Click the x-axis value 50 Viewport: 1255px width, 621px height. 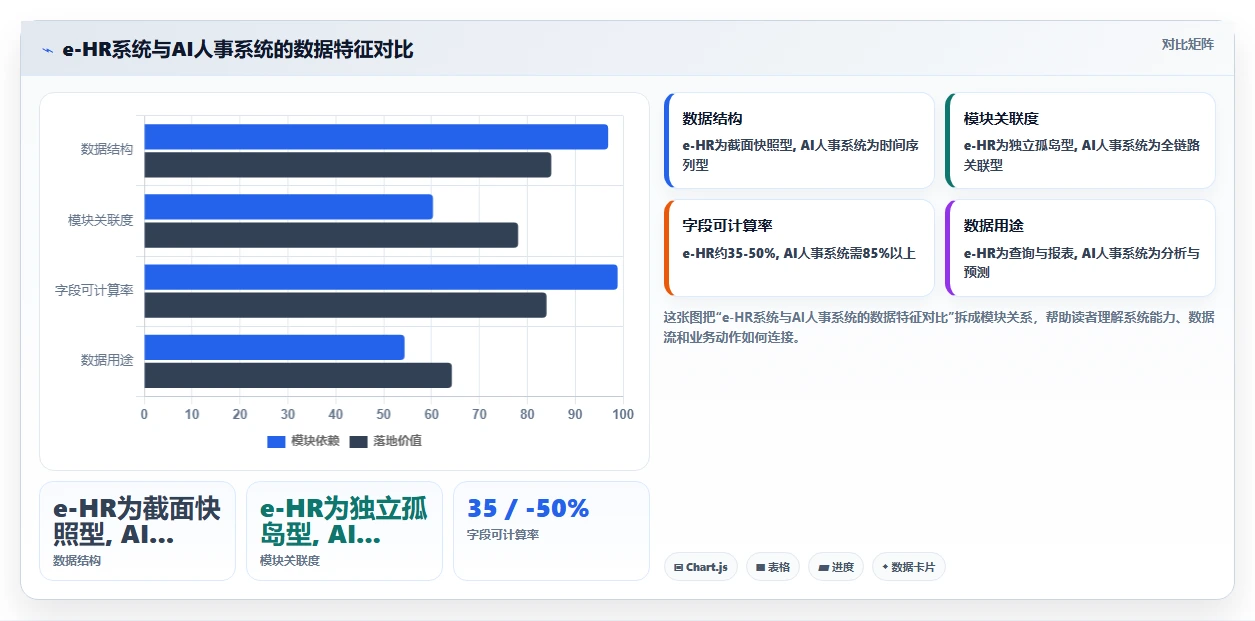(x=384, y=414)
